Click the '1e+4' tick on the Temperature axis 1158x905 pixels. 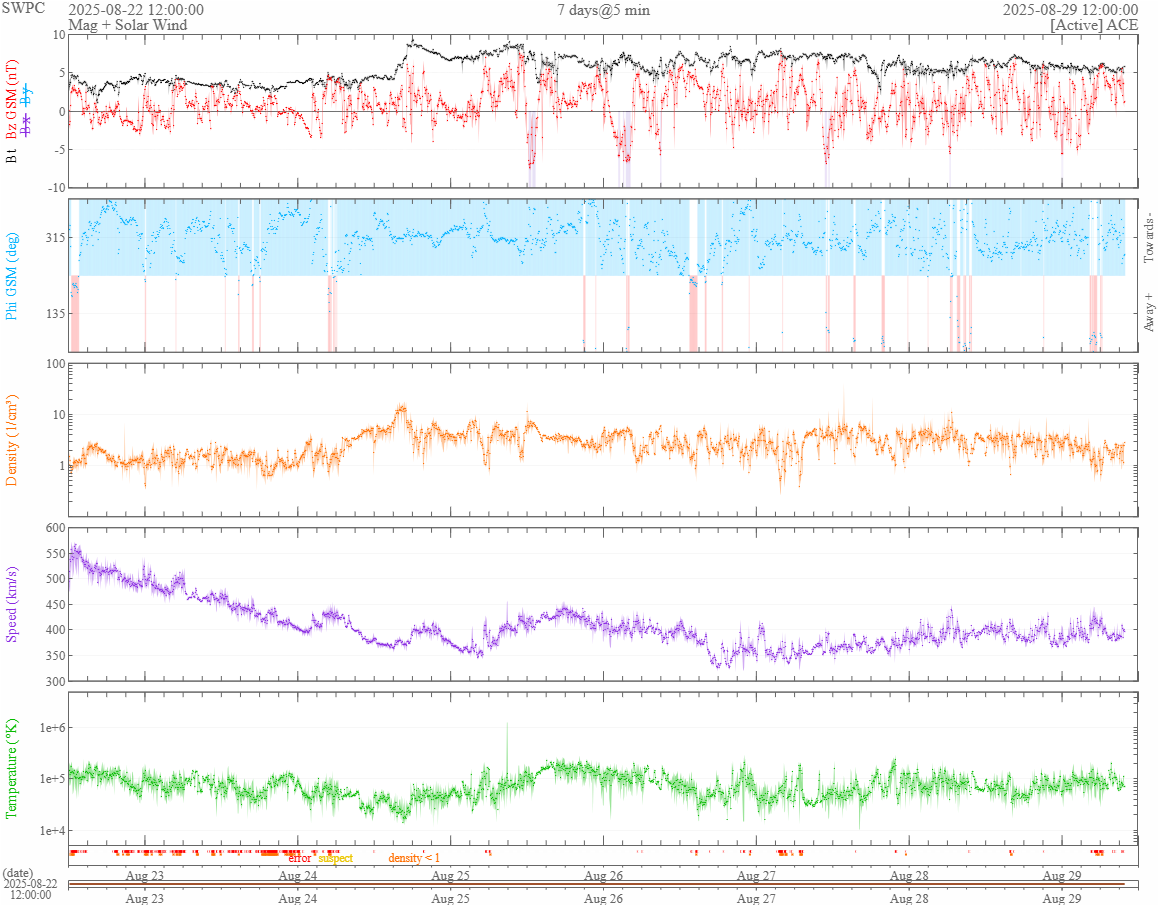[x=52, y=830]
